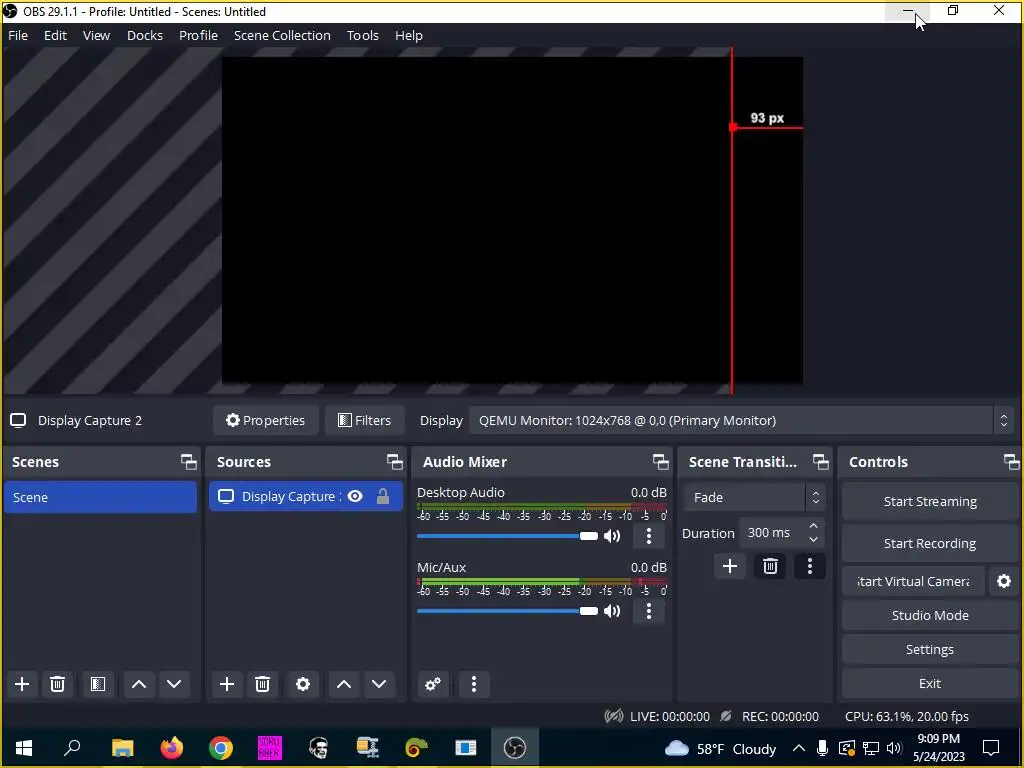
Task: Decrease transition duration with down arrow
Action: (813, 539)
